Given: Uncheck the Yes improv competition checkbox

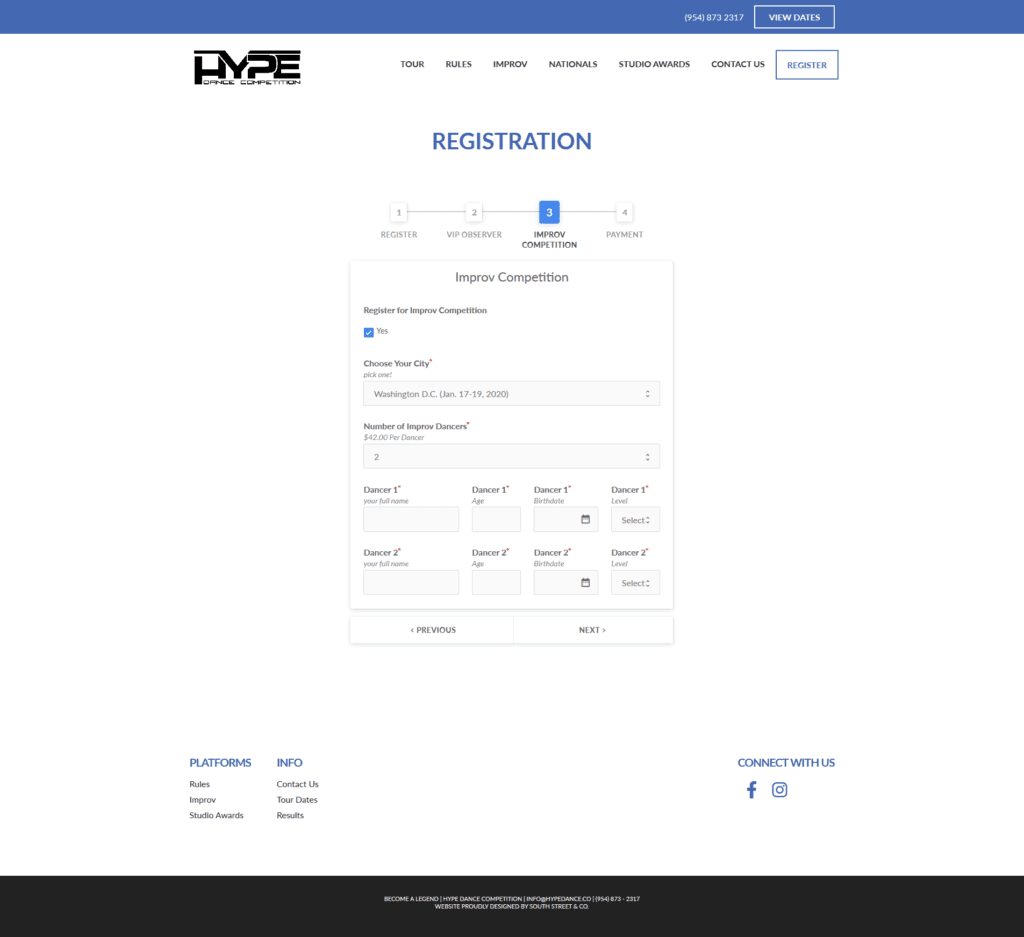Looking at the screenshot, I should [369, 332].
